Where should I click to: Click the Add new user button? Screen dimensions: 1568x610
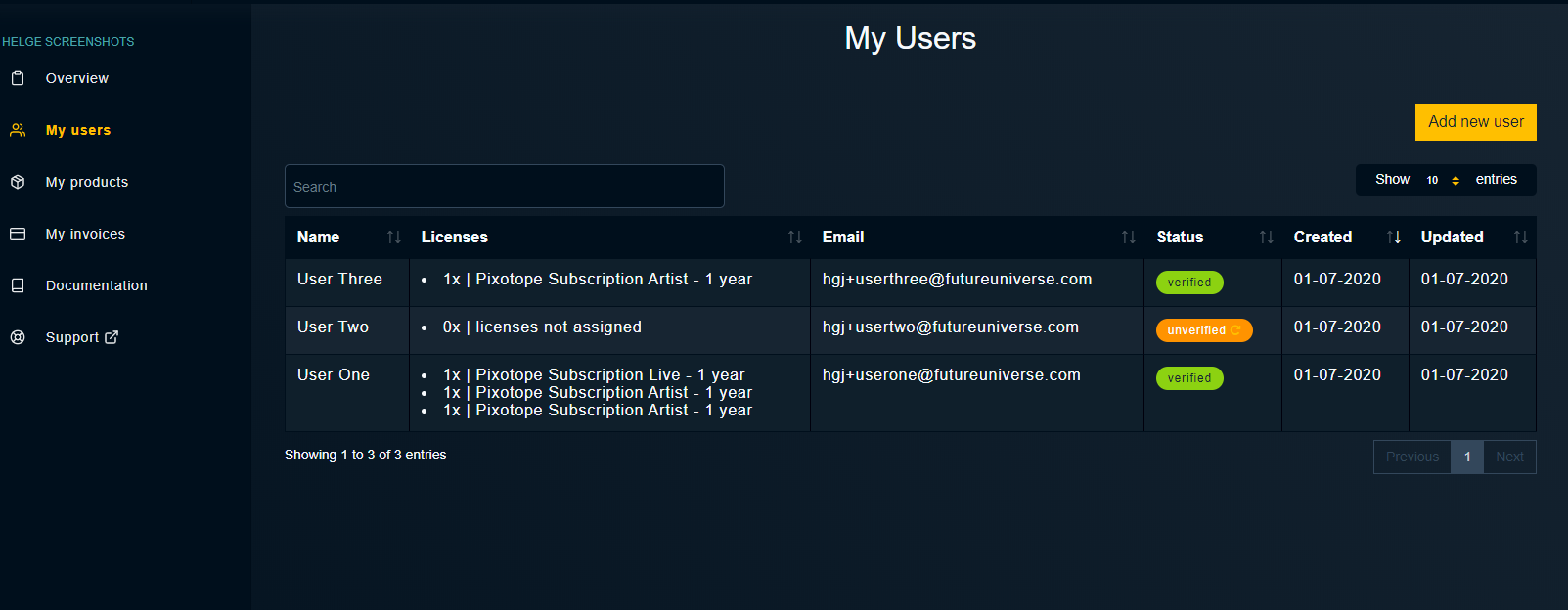point(1475,122)
